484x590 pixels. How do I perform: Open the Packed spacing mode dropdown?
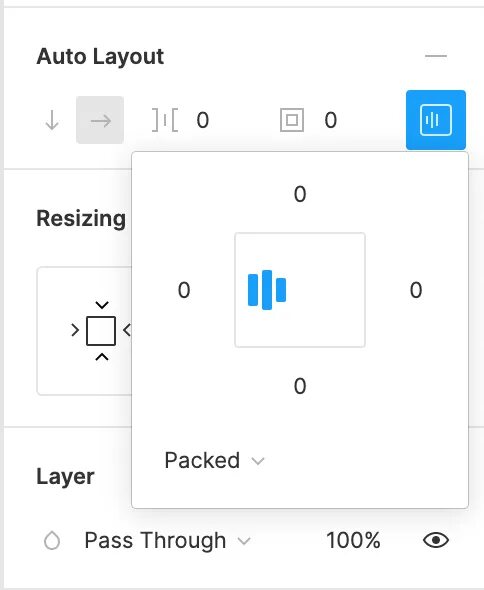coord(215,460)
